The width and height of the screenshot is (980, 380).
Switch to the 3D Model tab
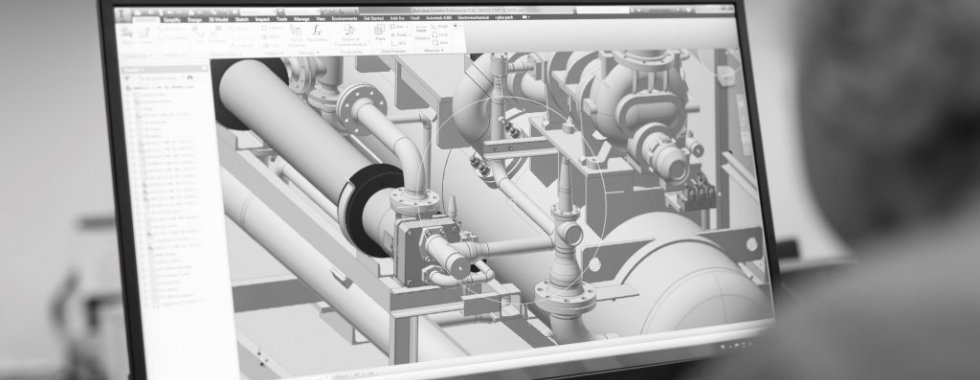point(219,19)
